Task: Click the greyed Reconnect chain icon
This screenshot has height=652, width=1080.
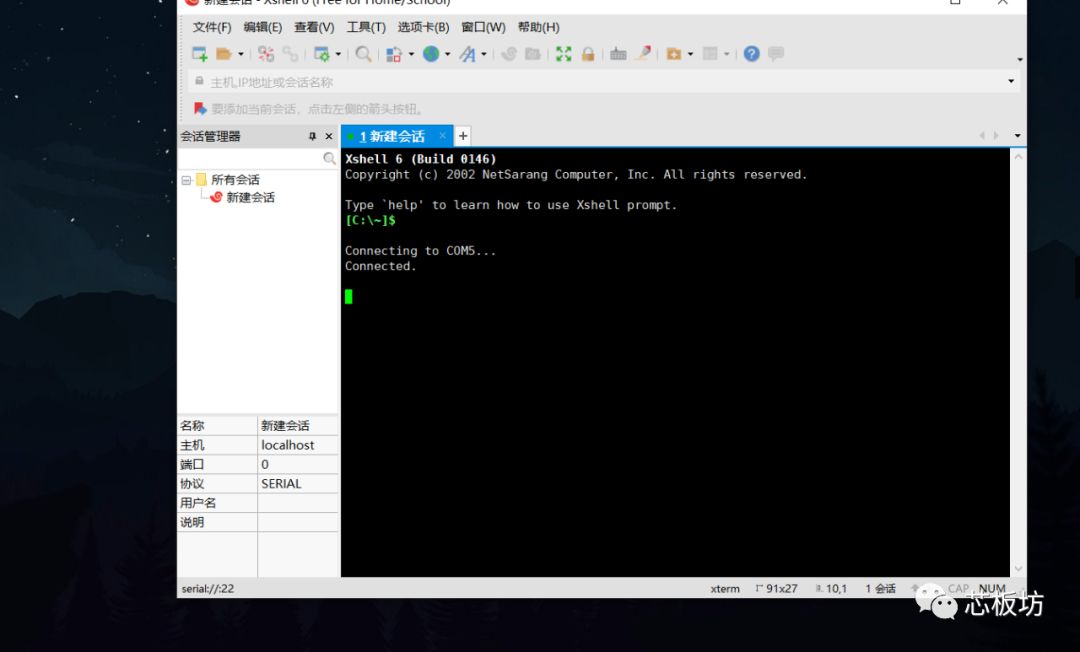Action: click(x=291, y=54)
